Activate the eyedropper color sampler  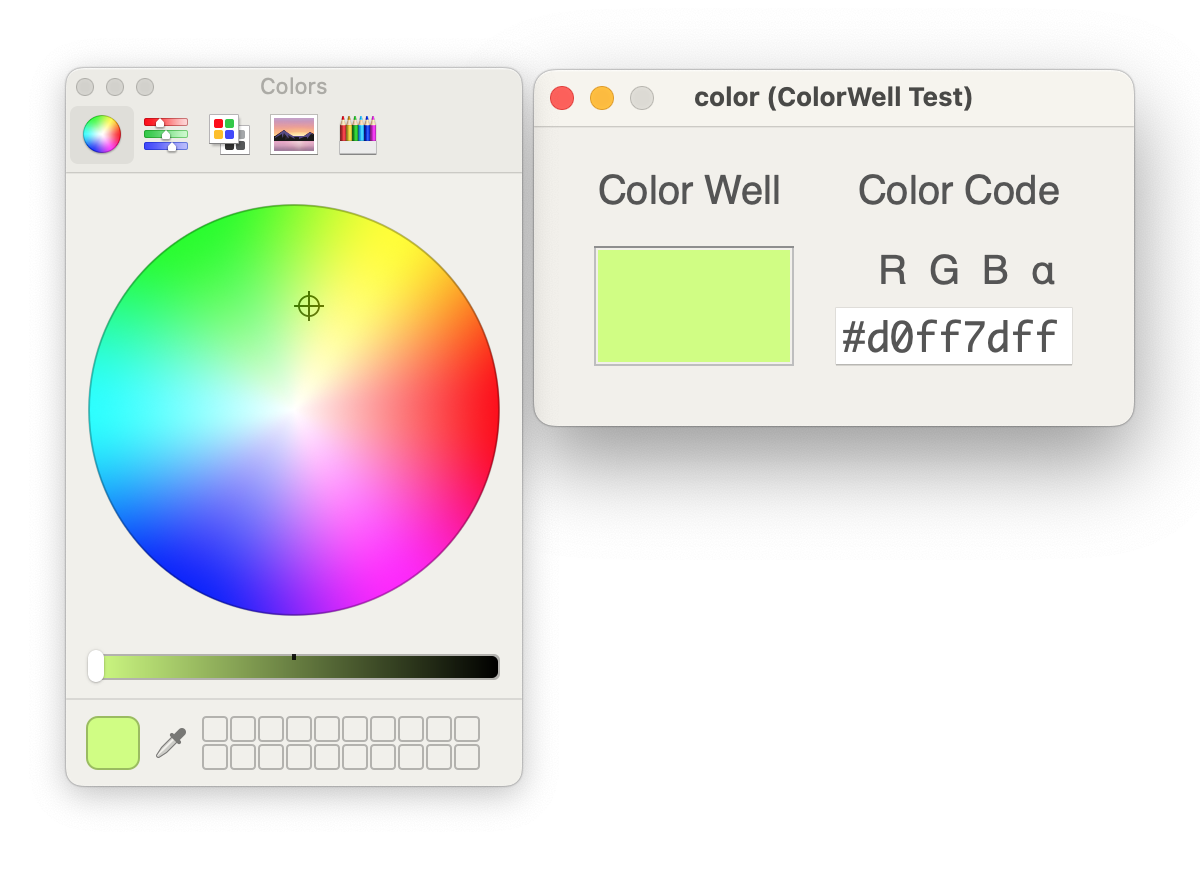tap(171, 743)
